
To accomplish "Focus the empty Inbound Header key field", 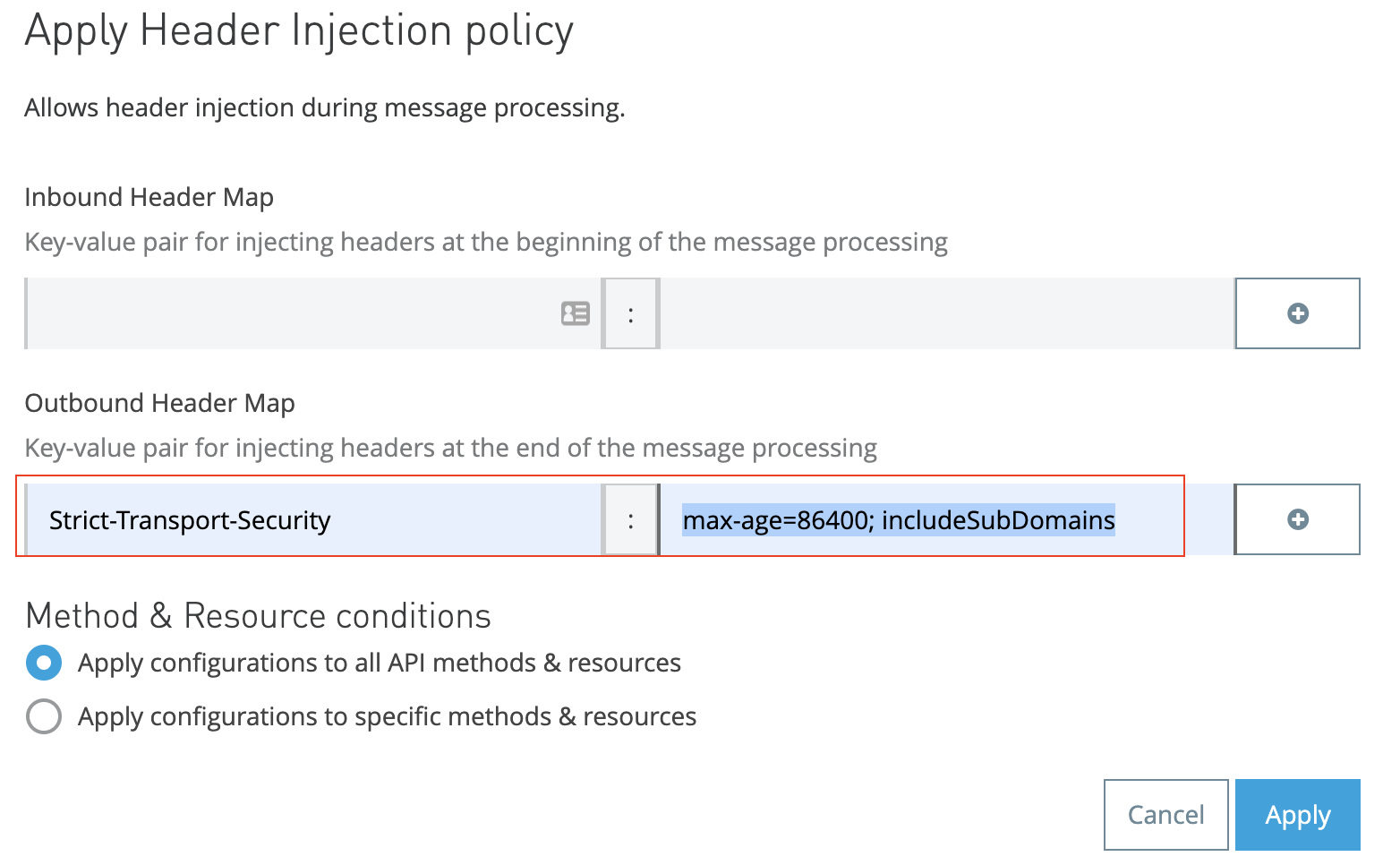I will 286,313.
